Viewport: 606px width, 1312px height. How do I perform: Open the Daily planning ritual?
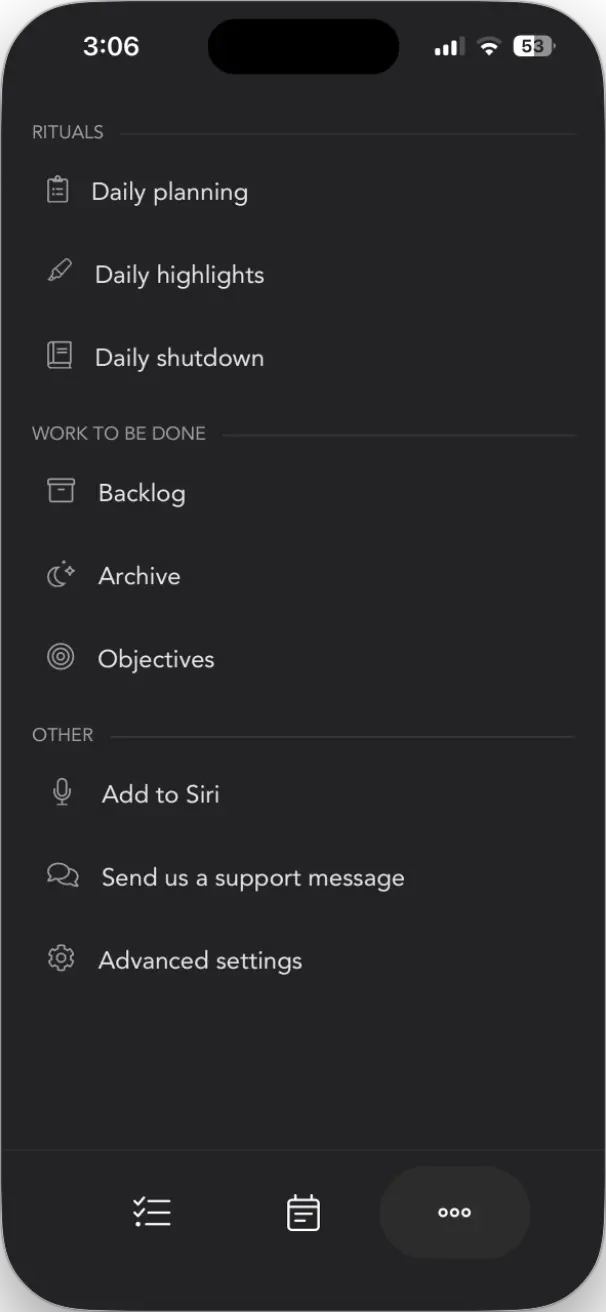point(169,191)
